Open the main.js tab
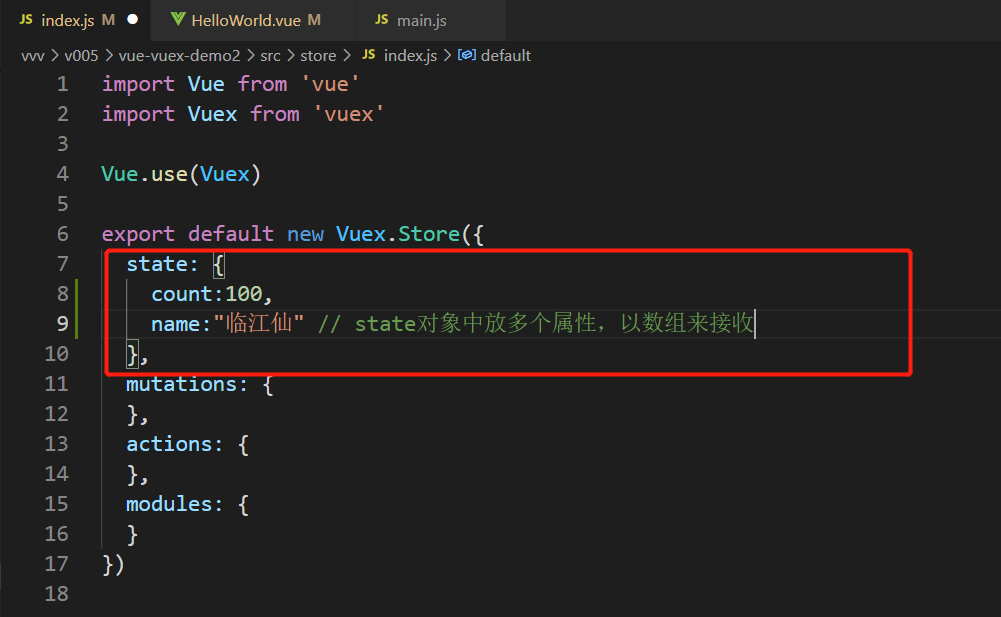This screenshot has height=617, width=1001. click(431, 20)
